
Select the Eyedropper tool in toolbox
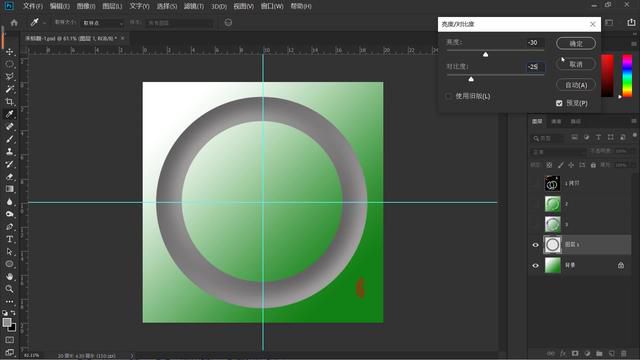(x=9, y=114)
